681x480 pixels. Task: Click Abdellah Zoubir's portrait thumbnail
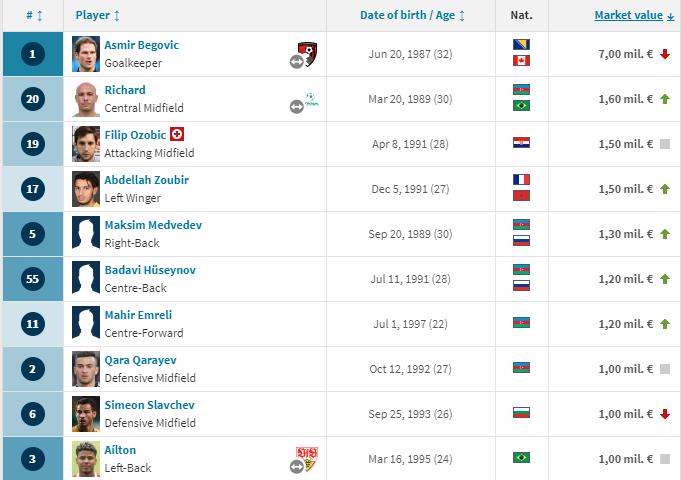(x=86, y=188)
